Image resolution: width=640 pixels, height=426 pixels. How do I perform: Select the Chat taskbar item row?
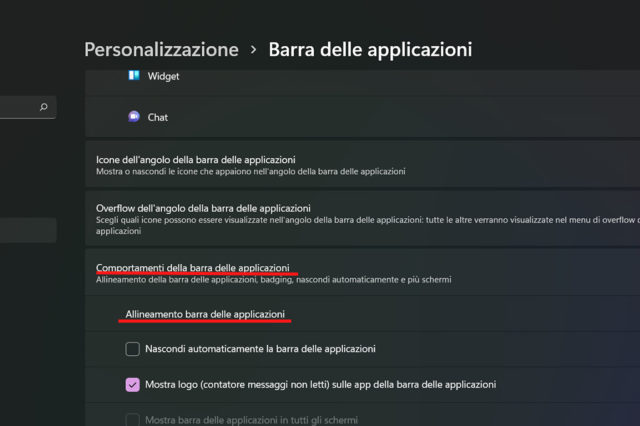tap(380, 117)
